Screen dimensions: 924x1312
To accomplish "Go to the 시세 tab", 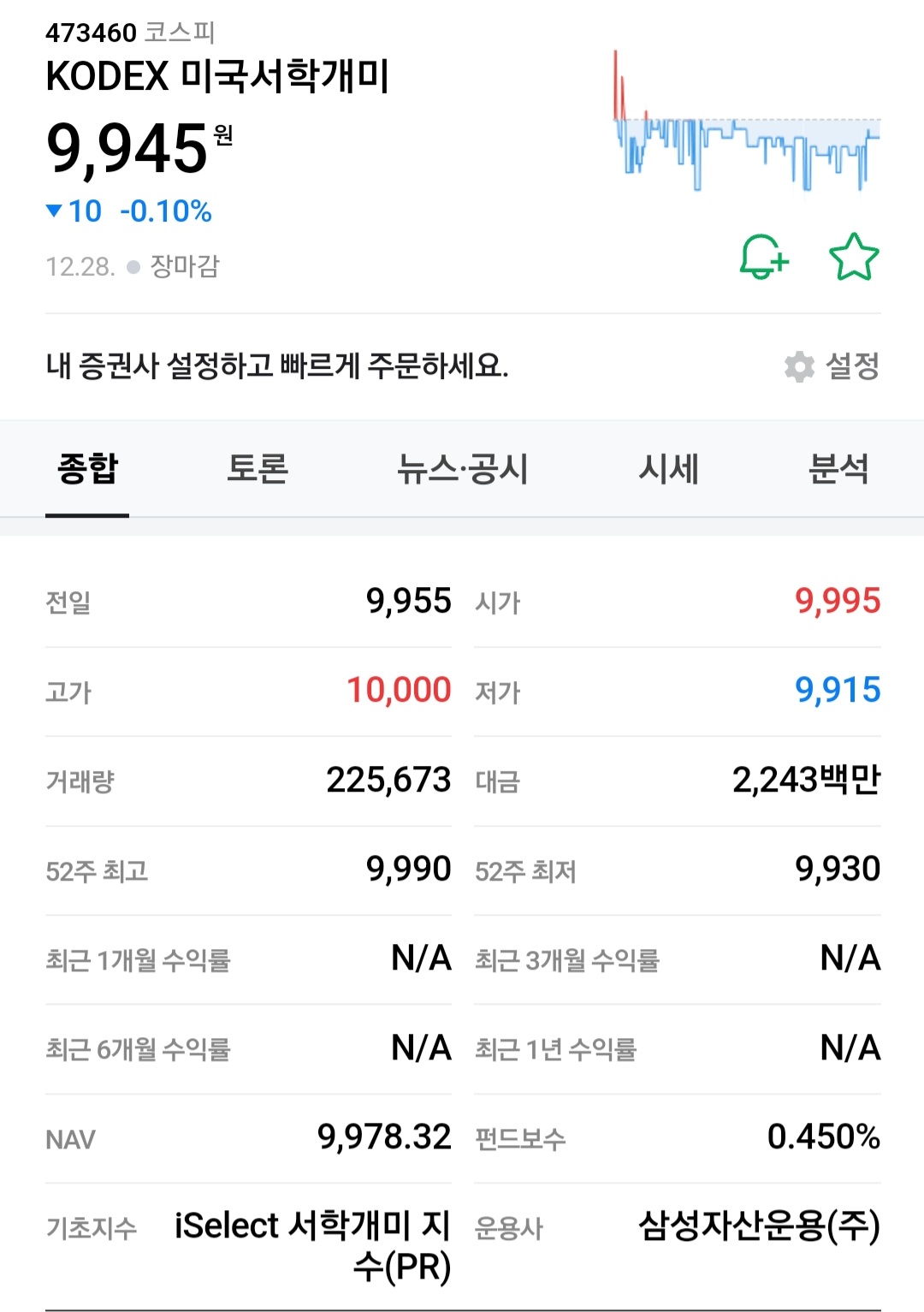I will coord(668,469).
